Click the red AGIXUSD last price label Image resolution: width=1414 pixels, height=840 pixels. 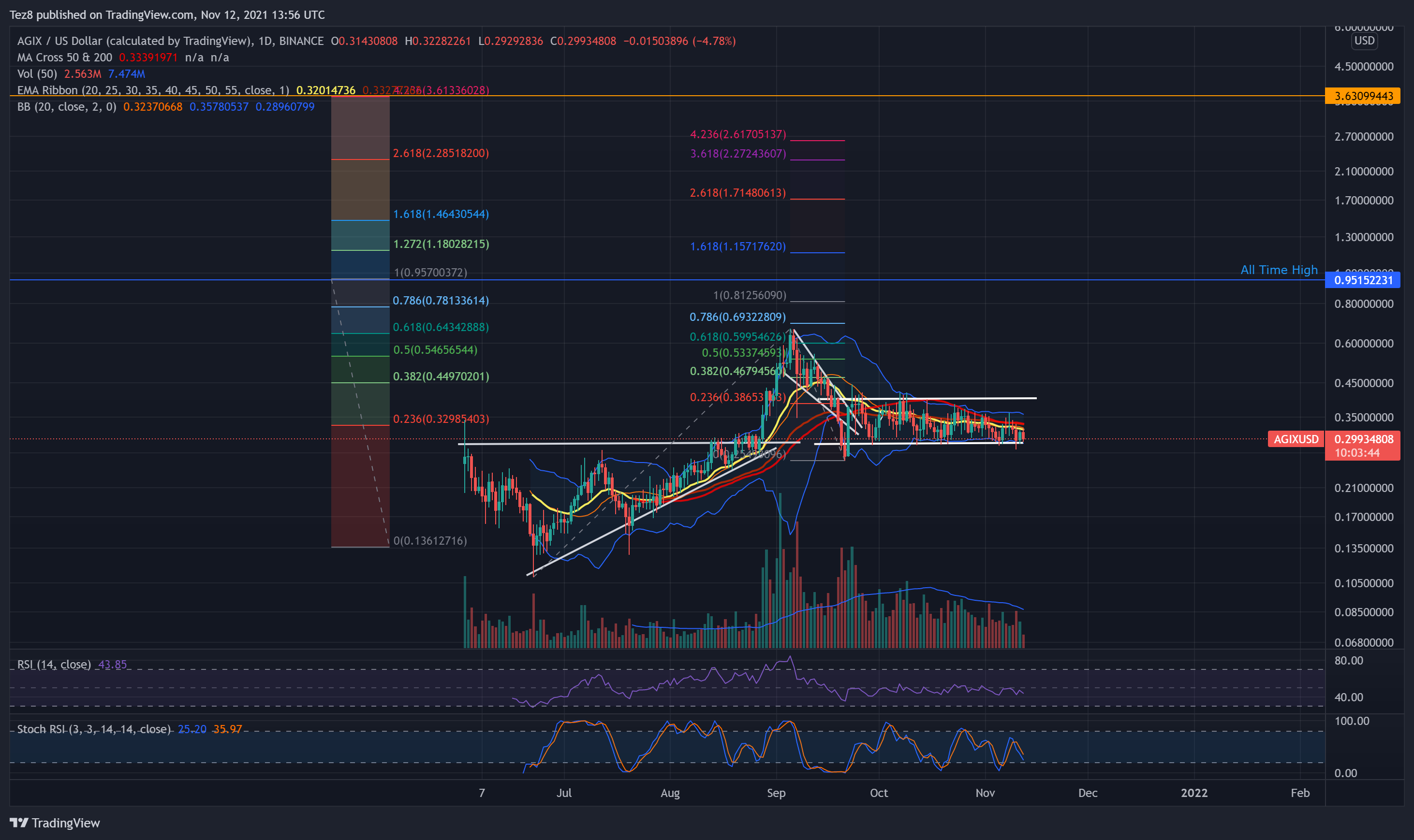[1296, 439]
